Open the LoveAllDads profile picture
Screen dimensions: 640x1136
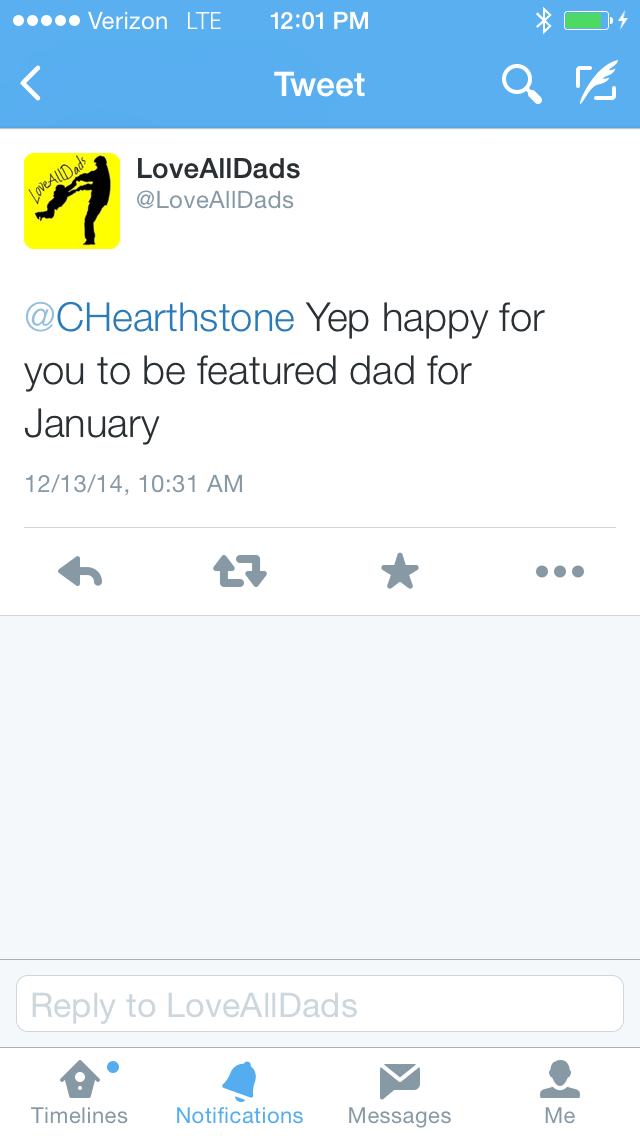click(72, 200)
